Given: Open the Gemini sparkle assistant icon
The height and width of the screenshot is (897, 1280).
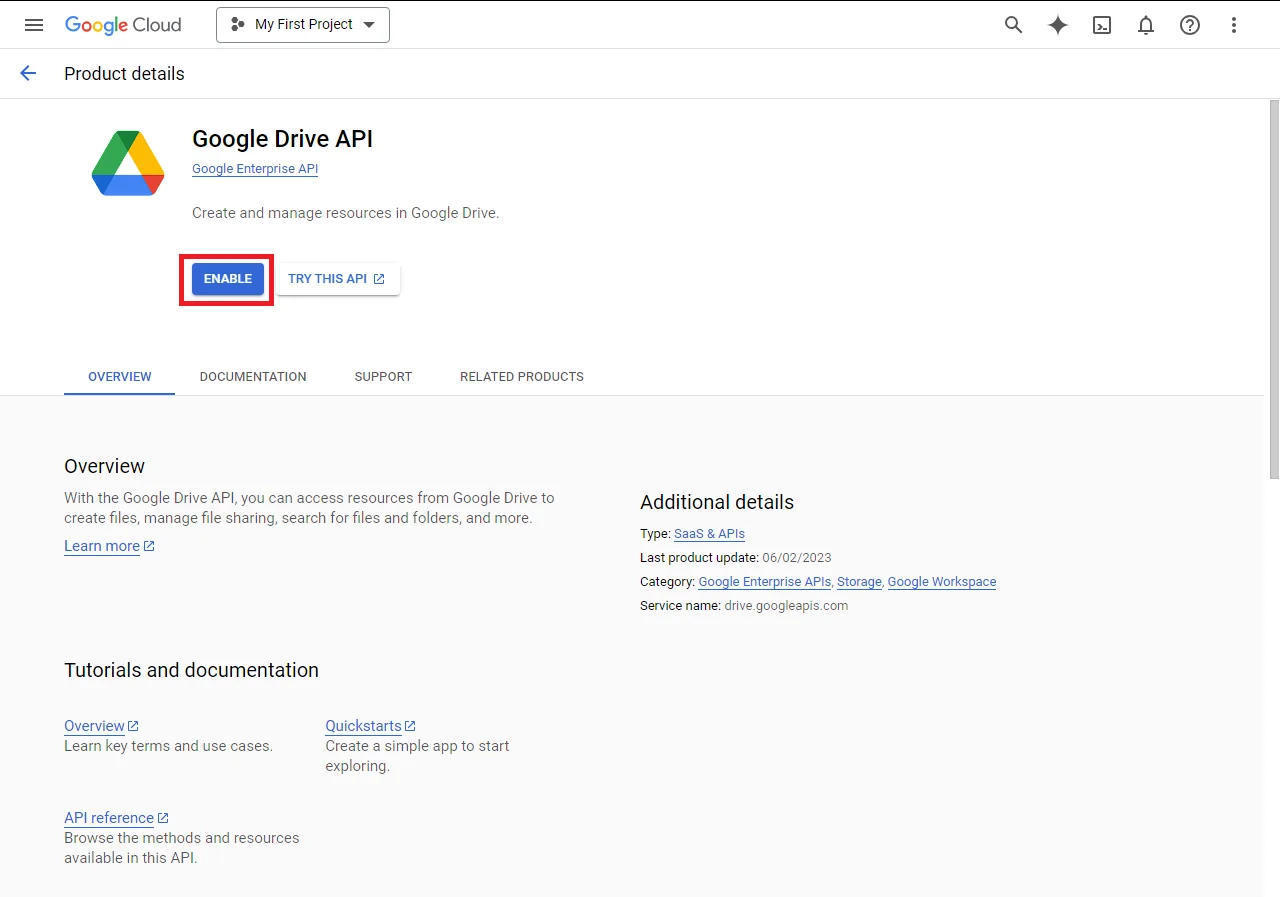Looking at the screenshot, I should 1058,25.
